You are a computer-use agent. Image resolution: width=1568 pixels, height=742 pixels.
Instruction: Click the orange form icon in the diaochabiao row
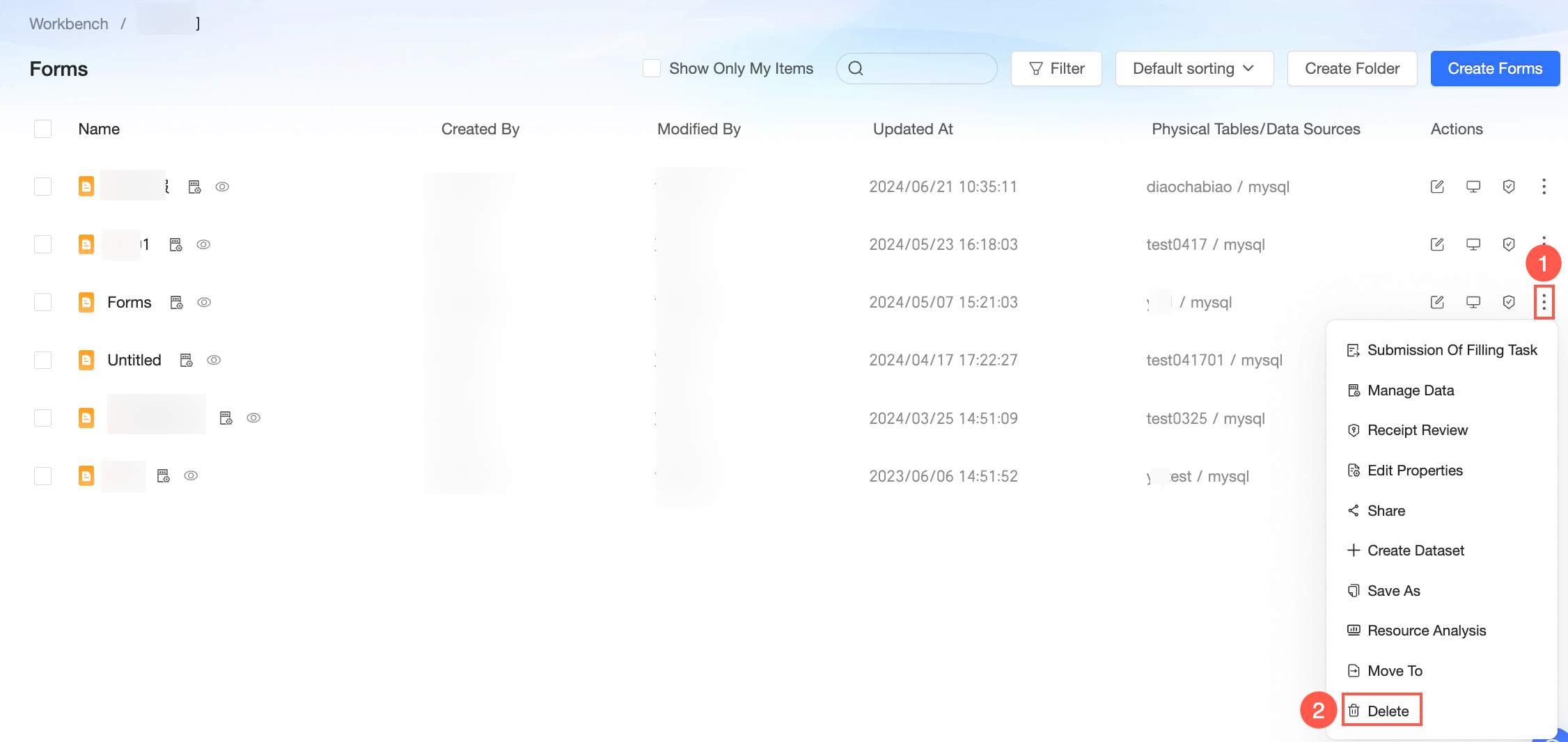[x=86, y=187]
